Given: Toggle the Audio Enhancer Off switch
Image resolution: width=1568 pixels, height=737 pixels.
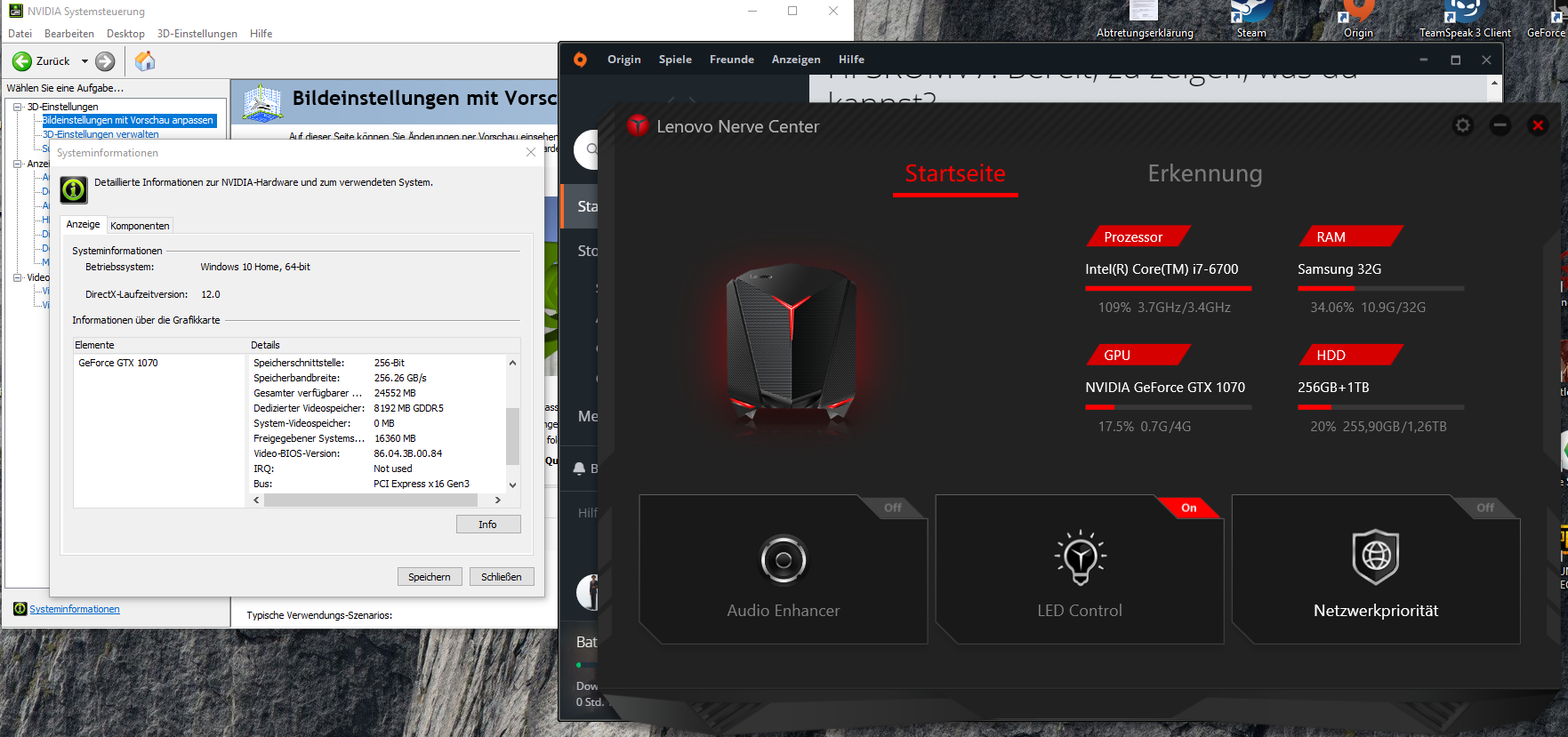Looking at the screenshot, I should pos(893,508).
